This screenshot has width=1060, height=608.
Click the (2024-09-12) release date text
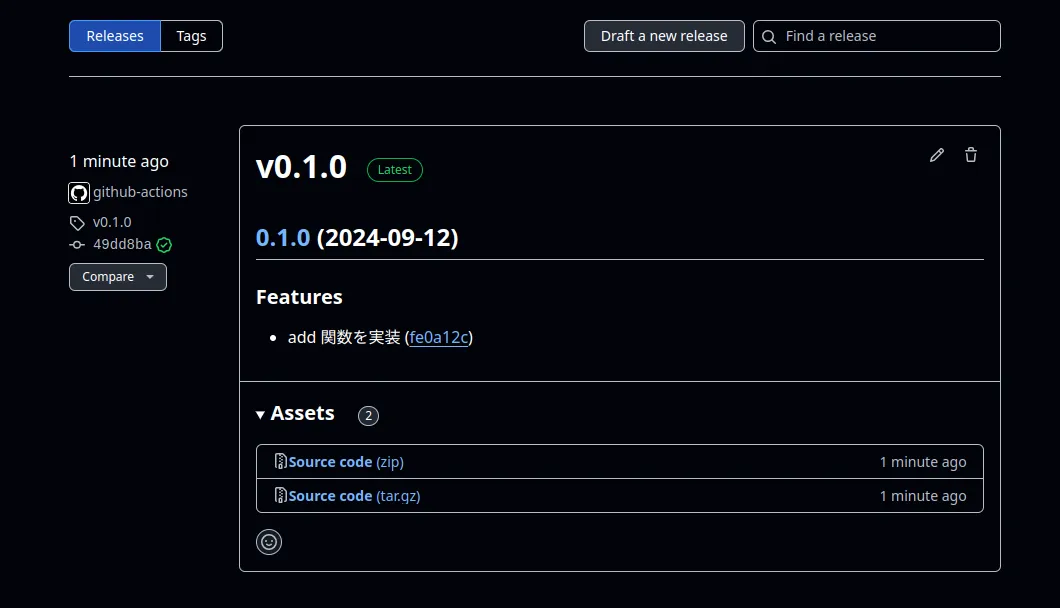[387, 237]
